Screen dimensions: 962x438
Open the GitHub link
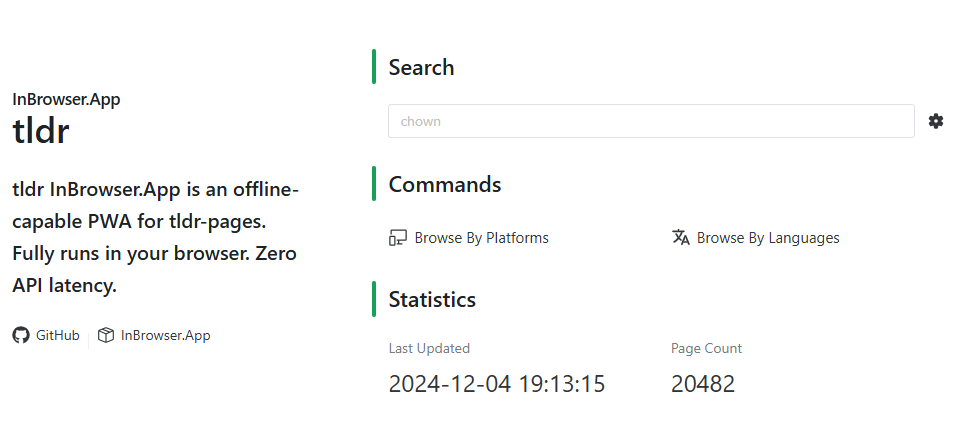coord(46,335)
